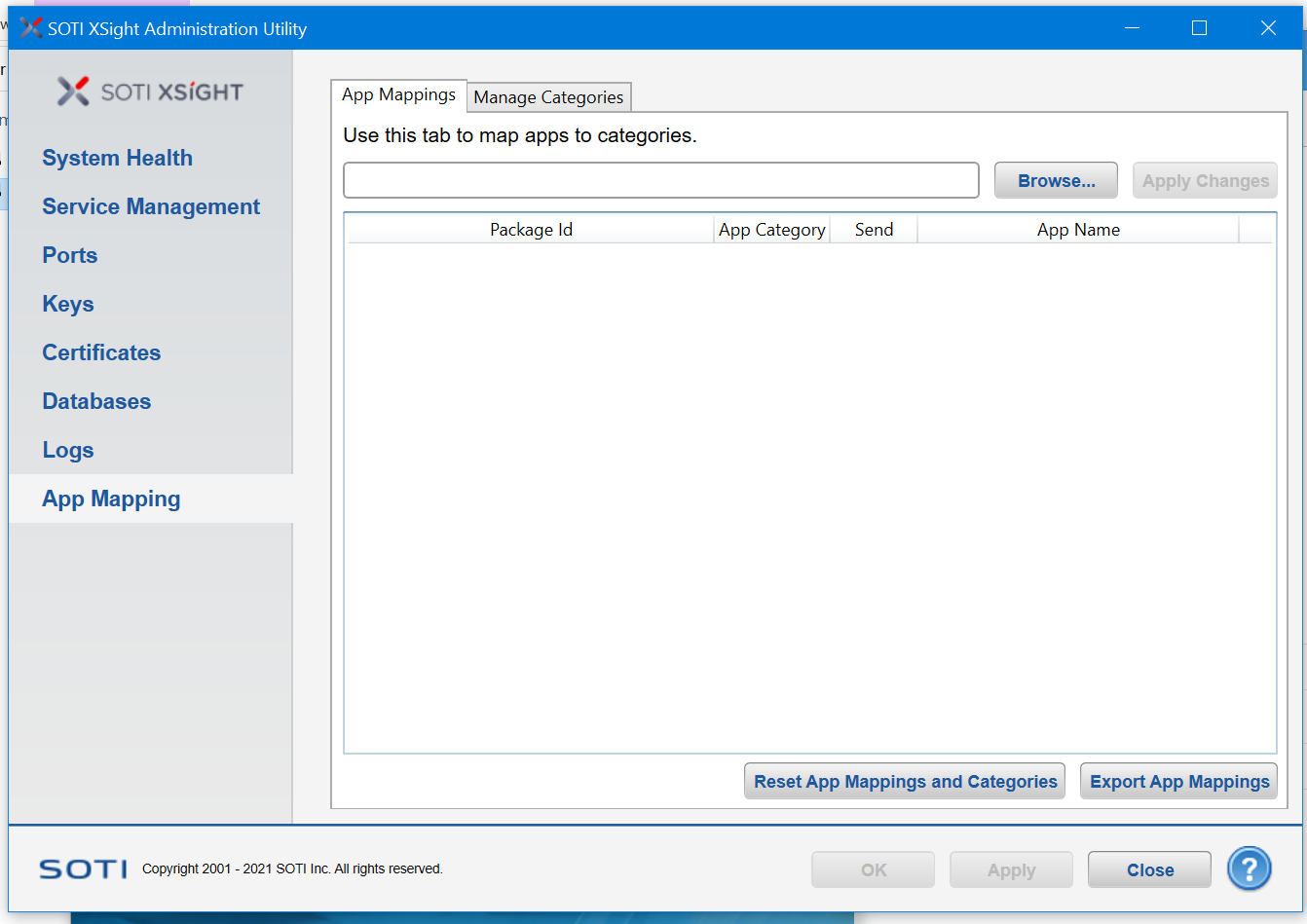This screenshot has height=924, width=1307.
Task: Click the file path input field
Action: click(661, 180)
